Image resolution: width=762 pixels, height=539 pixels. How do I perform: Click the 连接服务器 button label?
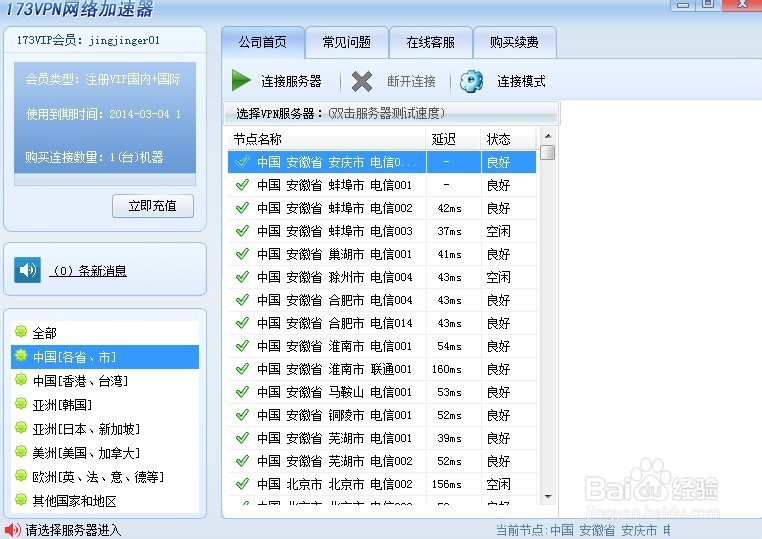point(291,81)
